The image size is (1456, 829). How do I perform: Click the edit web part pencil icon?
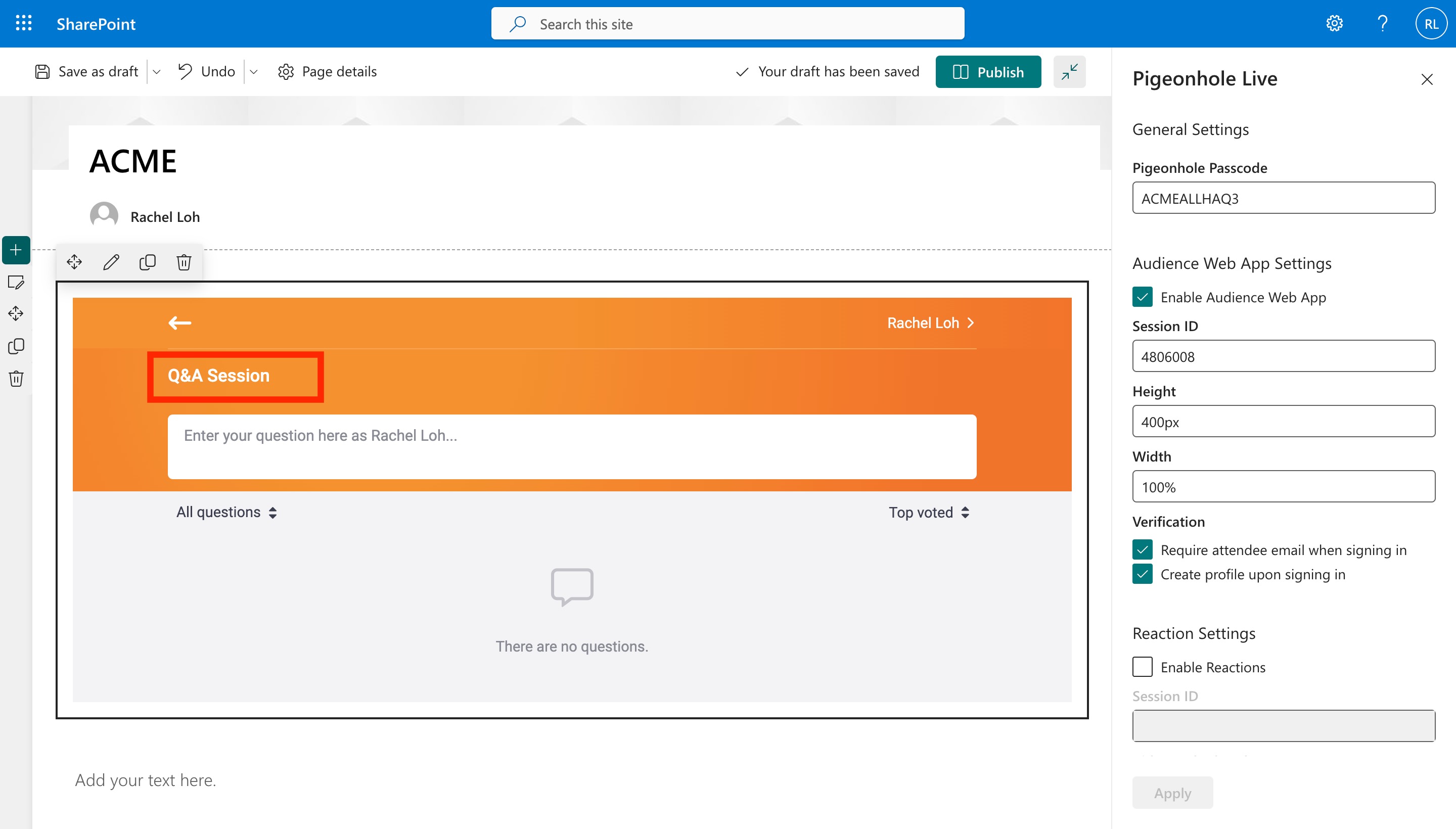tap(111, 262)
